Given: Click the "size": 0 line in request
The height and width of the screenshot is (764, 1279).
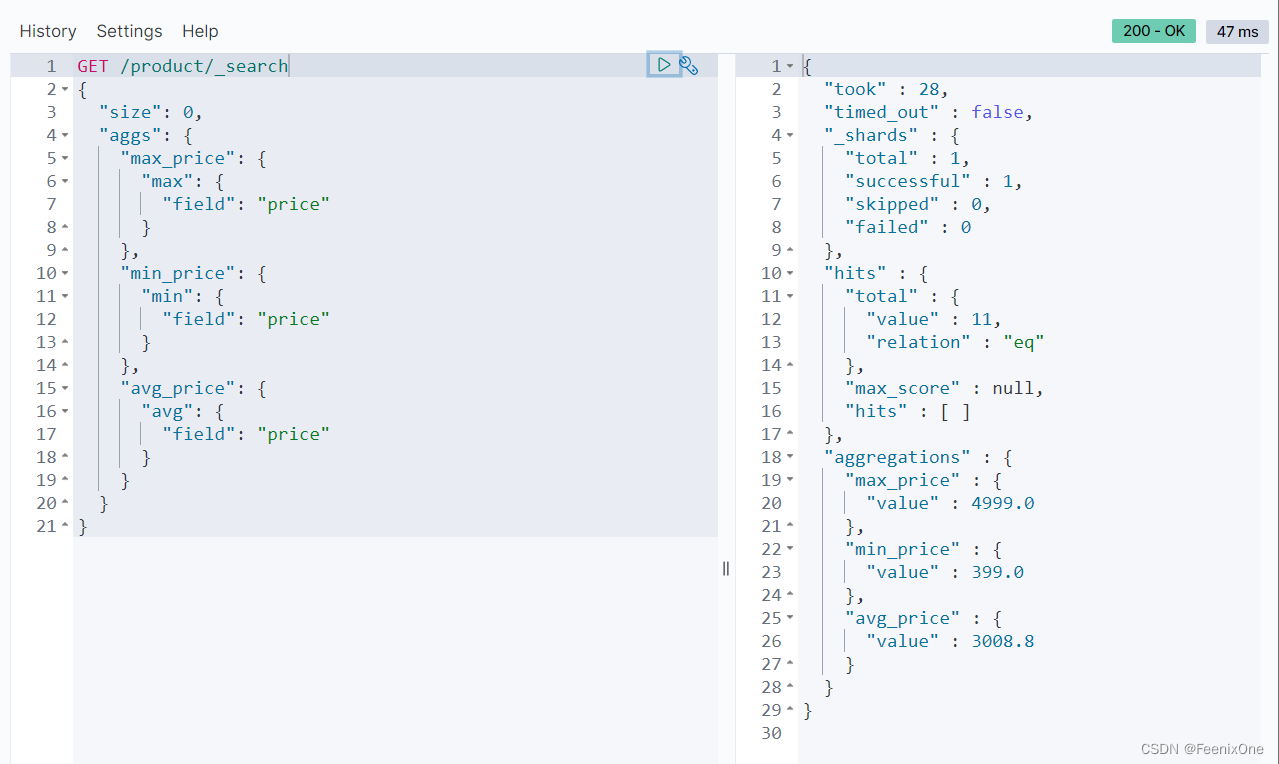Looking at the screenshot, I should point(151,112).
